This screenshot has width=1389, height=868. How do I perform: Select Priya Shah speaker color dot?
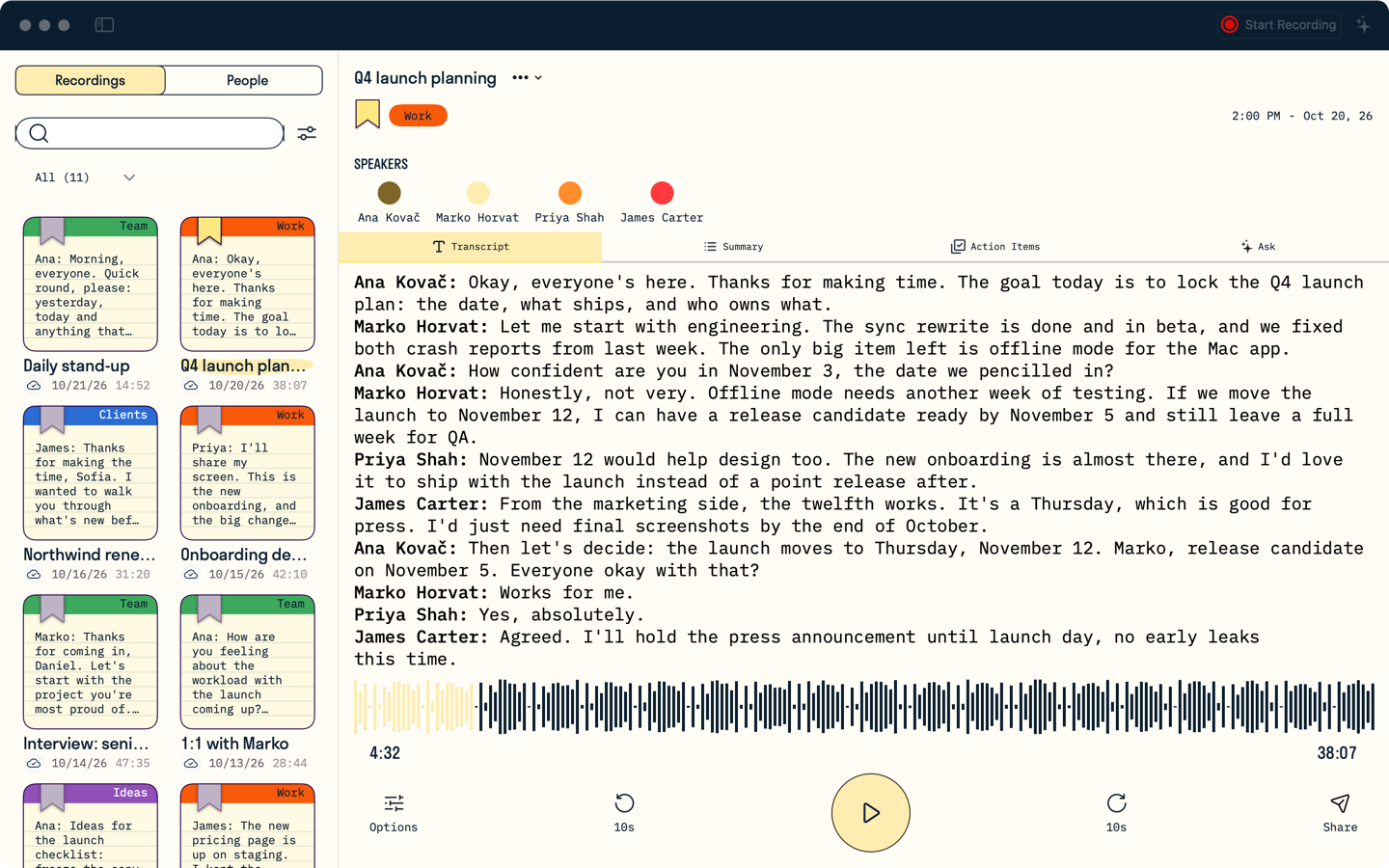(x=570, y=193)
